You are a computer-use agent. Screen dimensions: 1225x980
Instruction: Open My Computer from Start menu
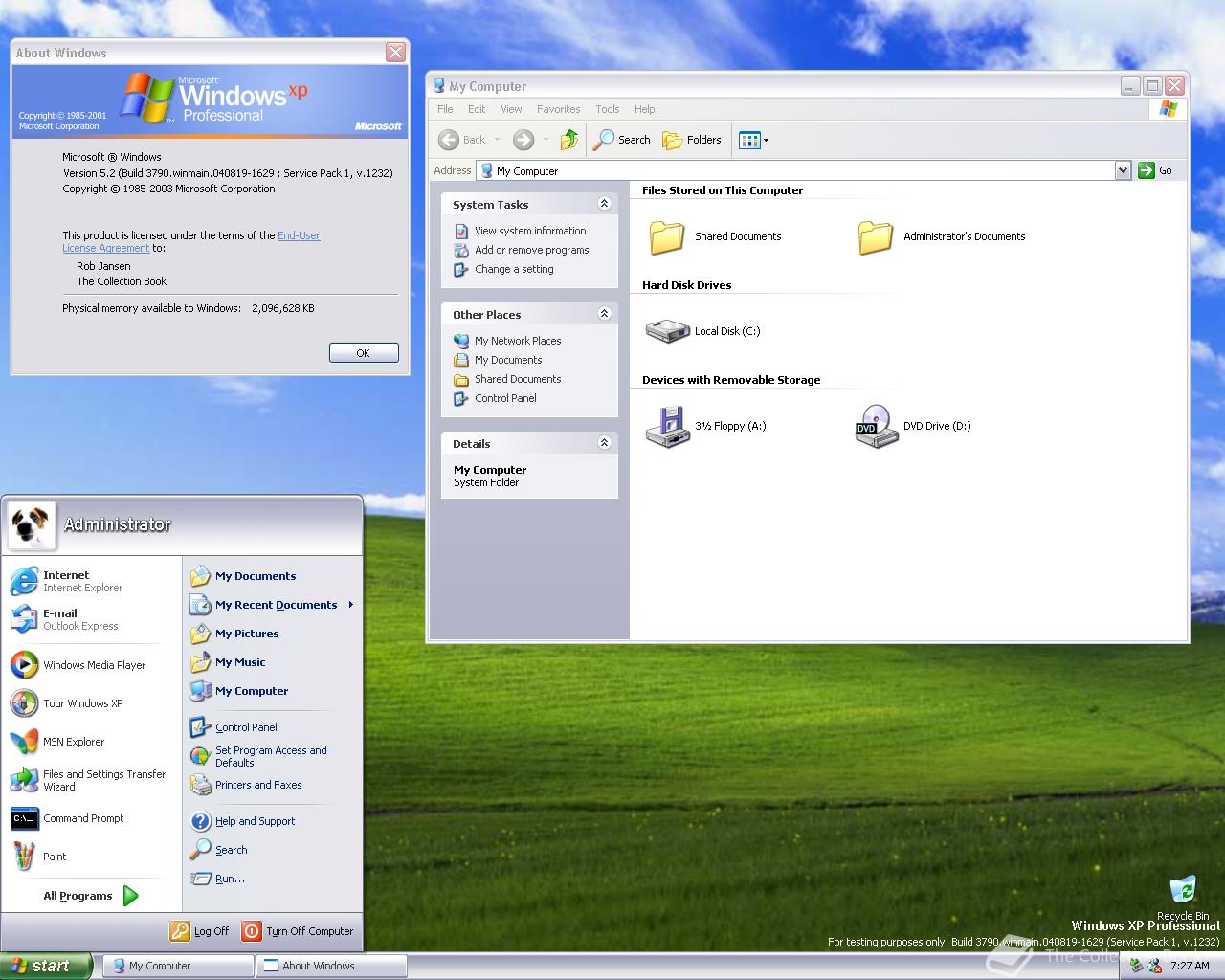click(x=273, y=691)
